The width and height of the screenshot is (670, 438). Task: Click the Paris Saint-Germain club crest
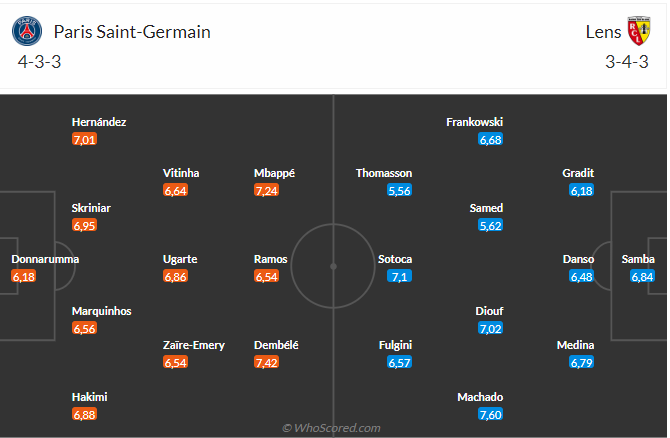27,31
